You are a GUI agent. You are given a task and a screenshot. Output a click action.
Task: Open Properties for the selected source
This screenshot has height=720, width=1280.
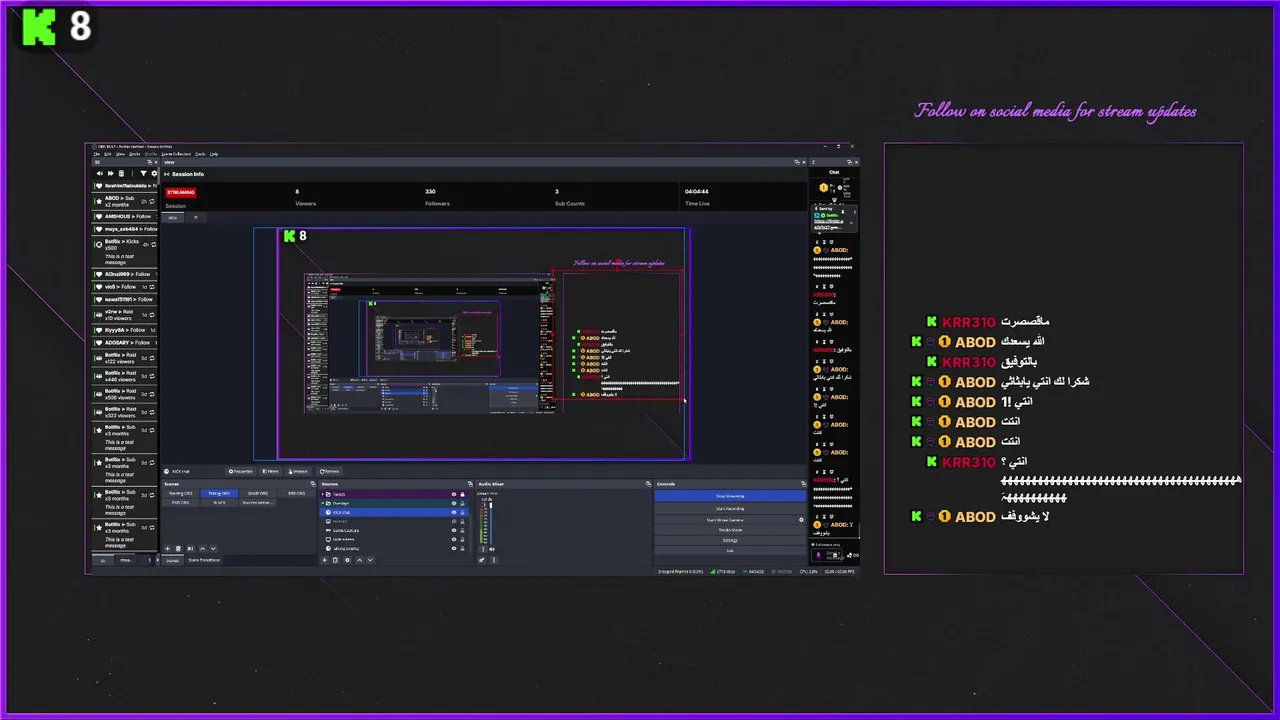(x=241, y=471)
